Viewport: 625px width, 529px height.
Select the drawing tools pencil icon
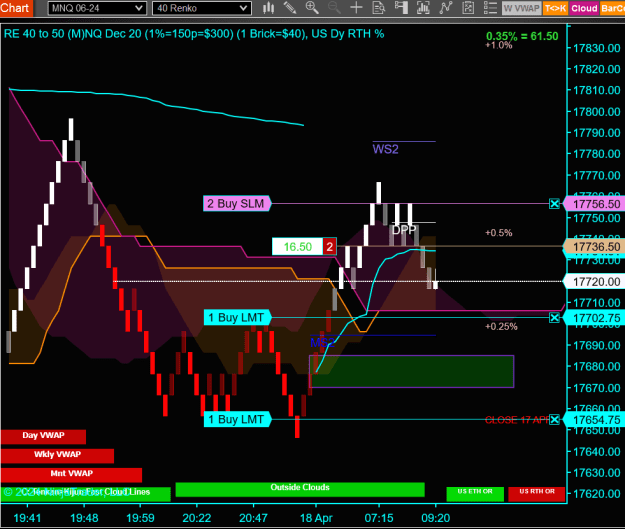point(290,8)
